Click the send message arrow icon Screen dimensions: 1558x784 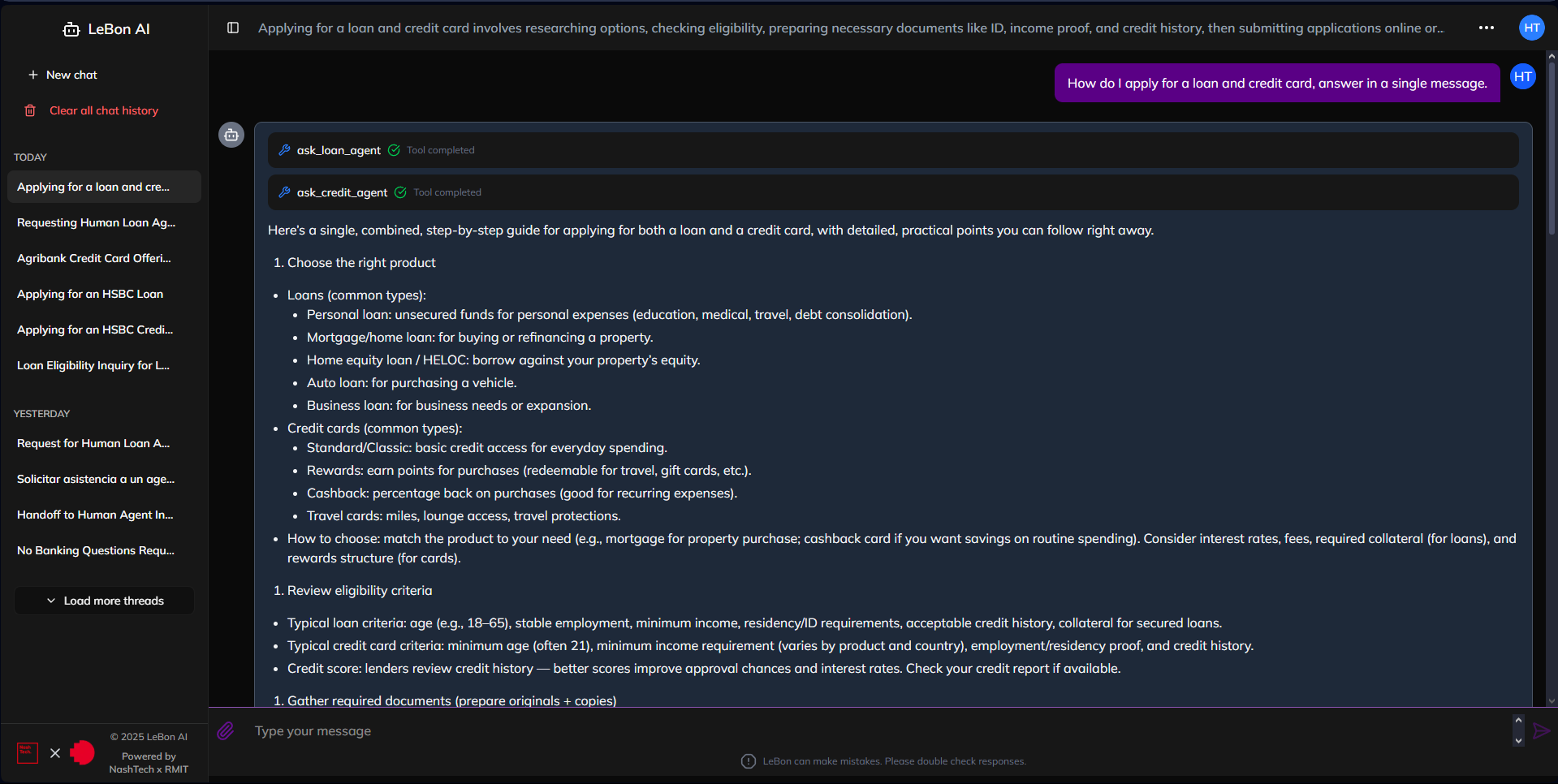point(1540,731)
